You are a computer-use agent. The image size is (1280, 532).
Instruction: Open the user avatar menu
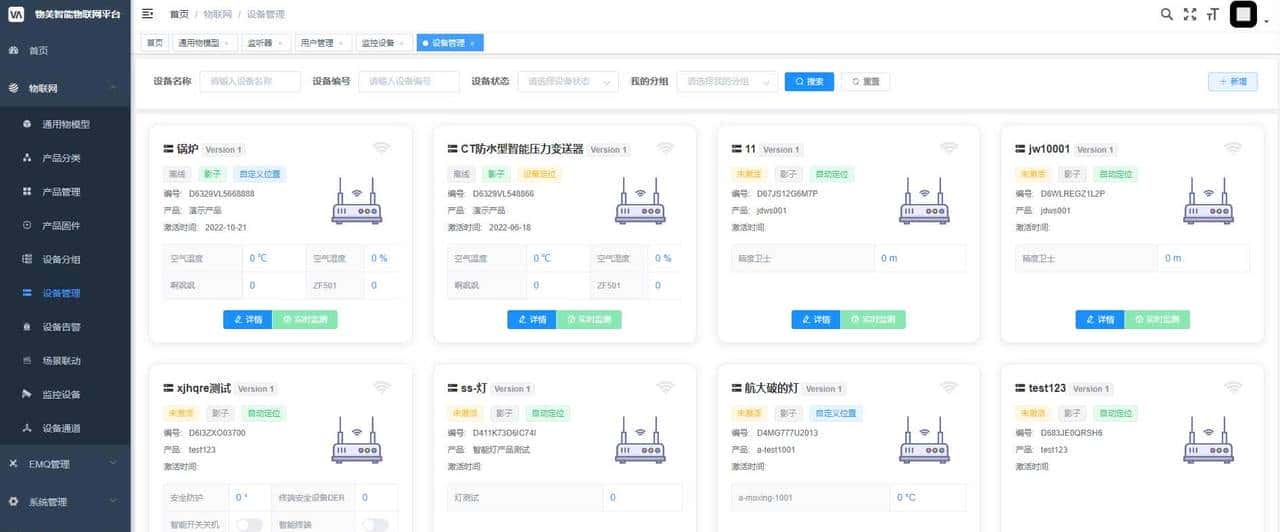tap(1243, 14)
